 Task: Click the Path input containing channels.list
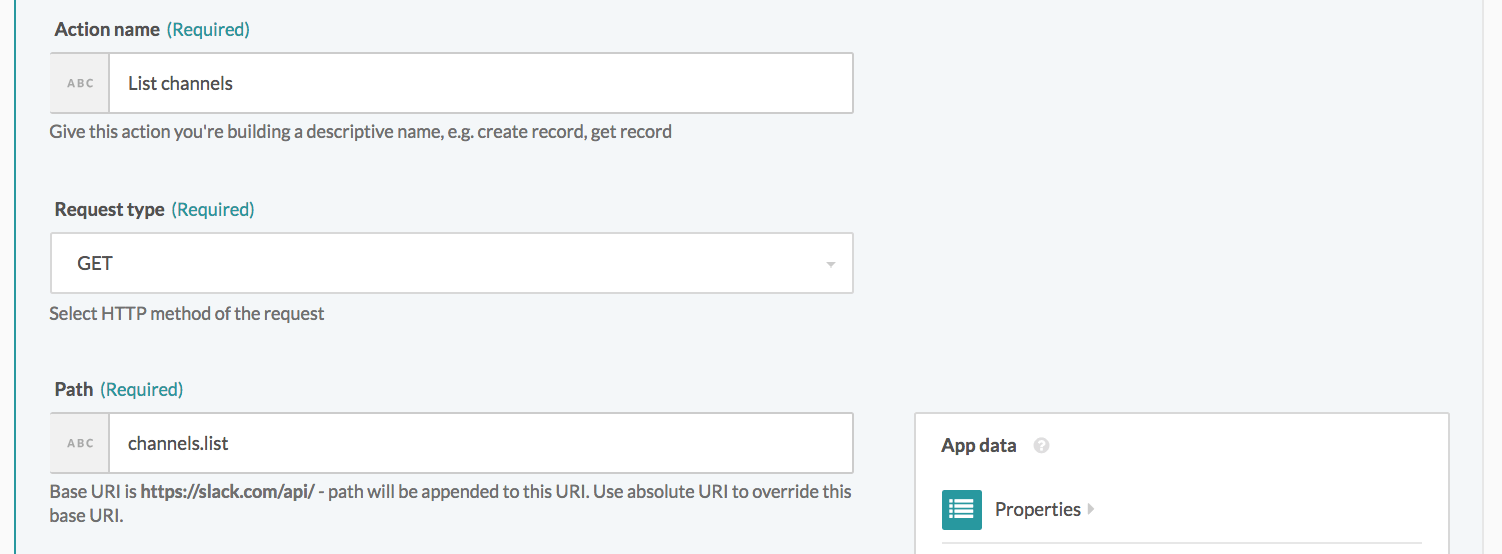tap(480, 443)
